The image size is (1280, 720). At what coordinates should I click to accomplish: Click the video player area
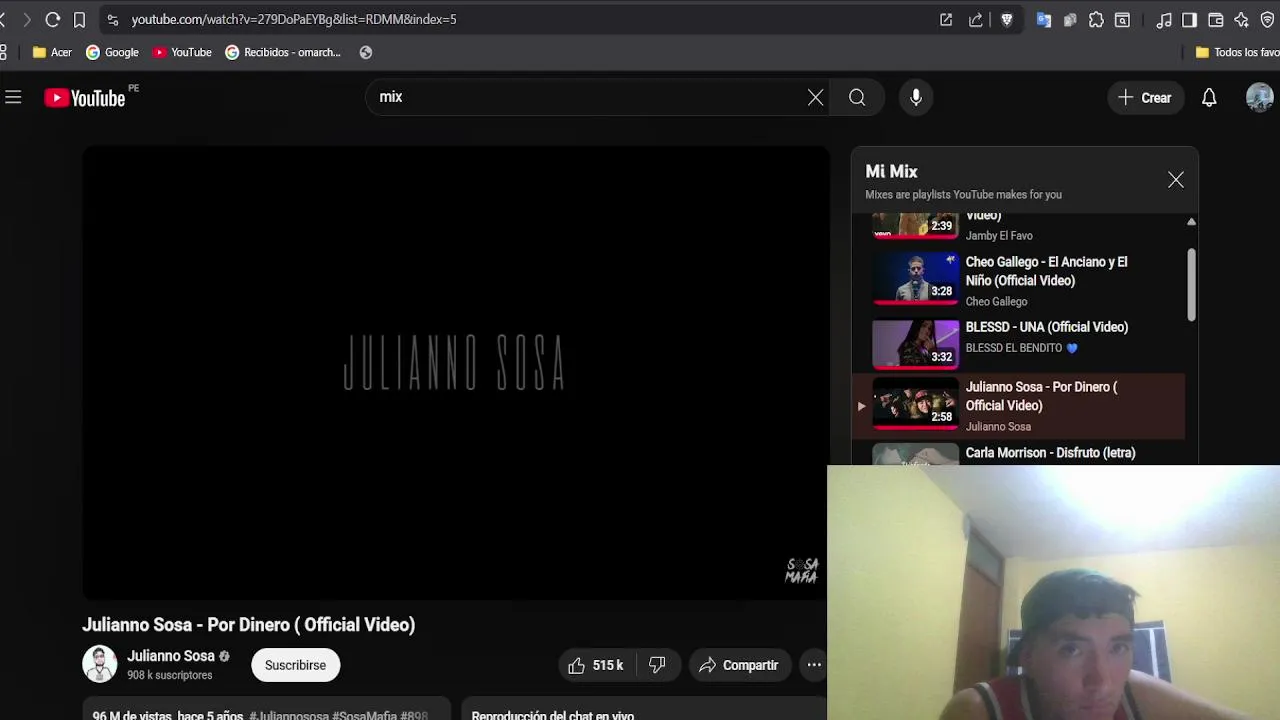(x=456, y=373)
